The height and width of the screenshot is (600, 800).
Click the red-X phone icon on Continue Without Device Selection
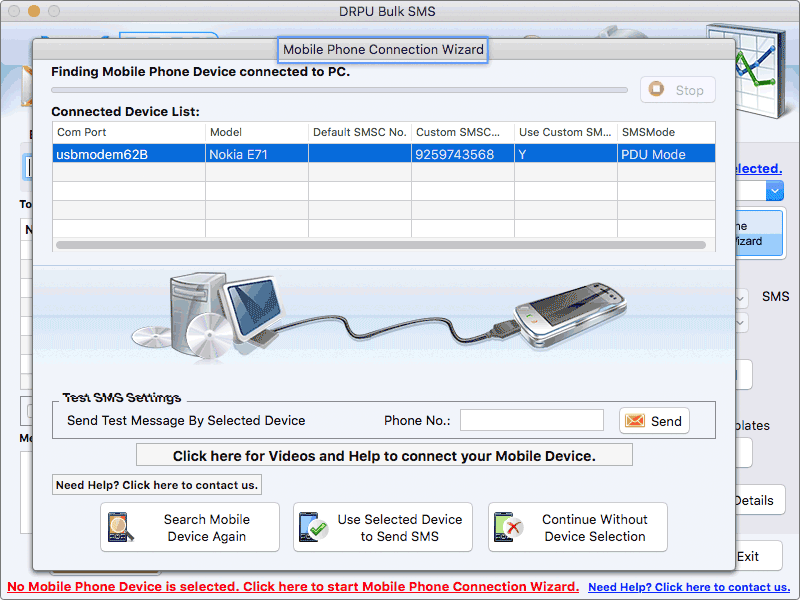tap(506, 526)
